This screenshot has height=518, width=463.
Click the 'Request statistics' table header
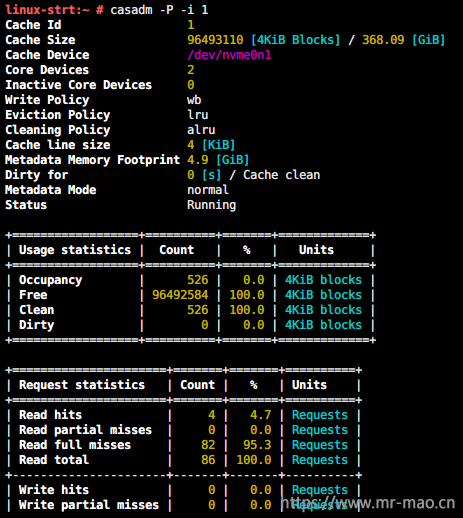click(x=82, y=385)
